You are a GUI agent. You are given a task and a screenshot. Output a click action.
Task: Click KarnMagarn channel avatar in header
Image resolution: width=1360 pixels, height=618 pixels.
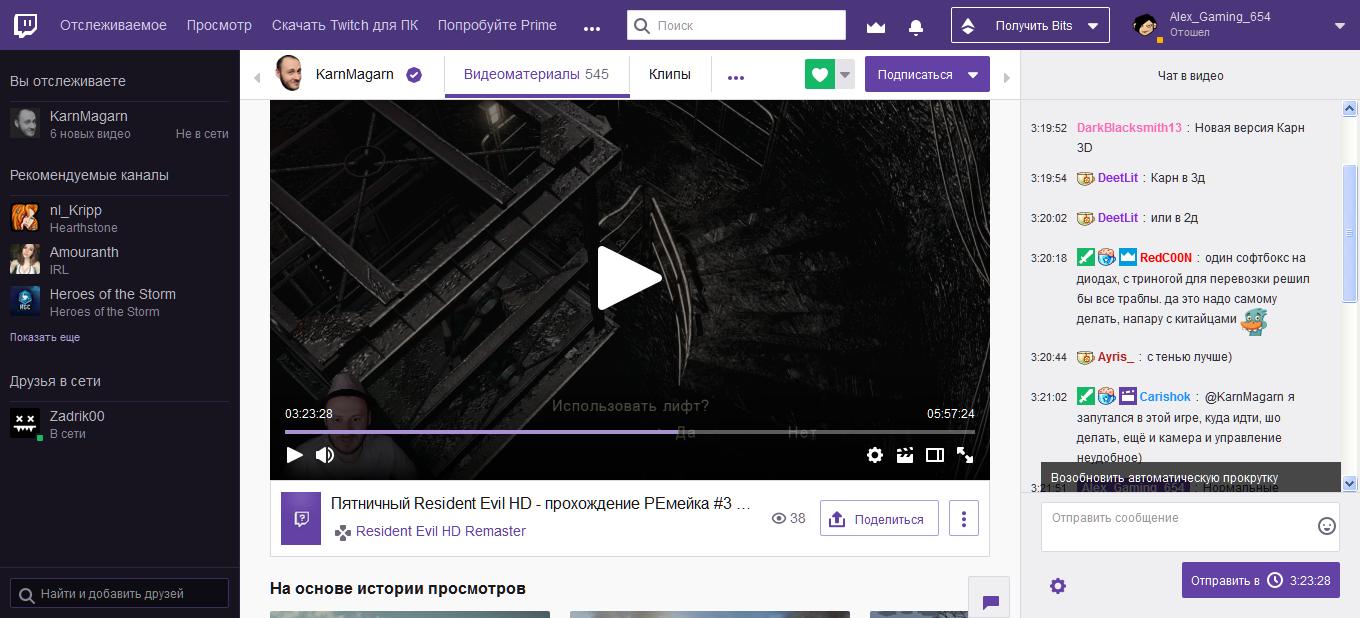tap(289, 73)
